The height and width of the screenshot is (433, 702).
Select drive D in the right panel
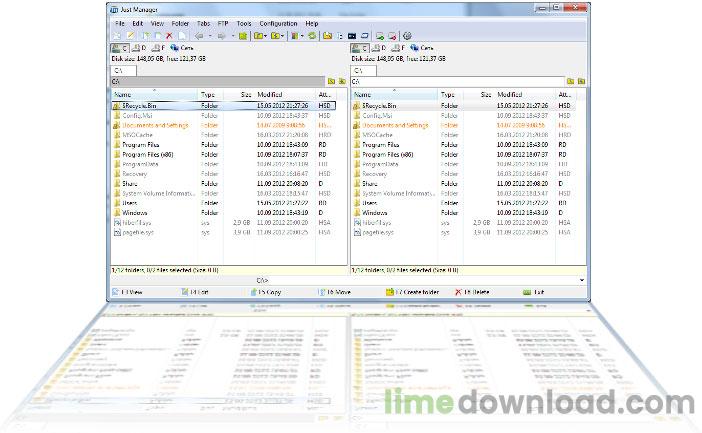pyautogui.click(x=375, y=47)
